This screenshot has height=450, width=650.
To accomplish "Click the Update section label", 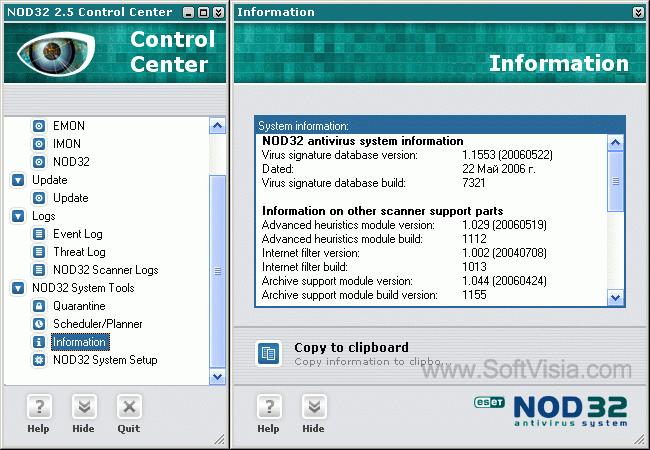I will pos(50,180).
